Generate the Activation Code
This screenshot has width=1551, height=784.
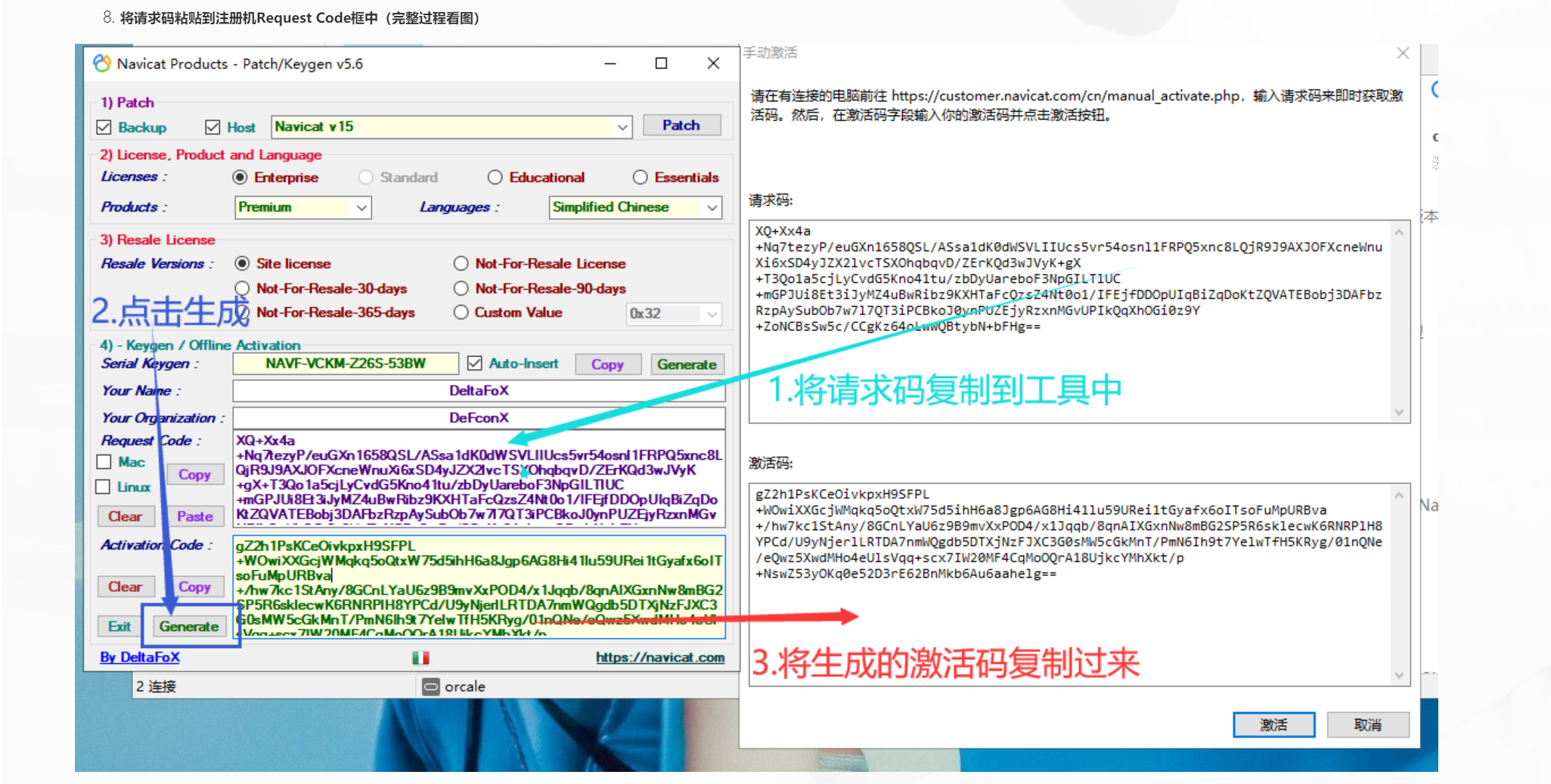click(x=189, y=626)
